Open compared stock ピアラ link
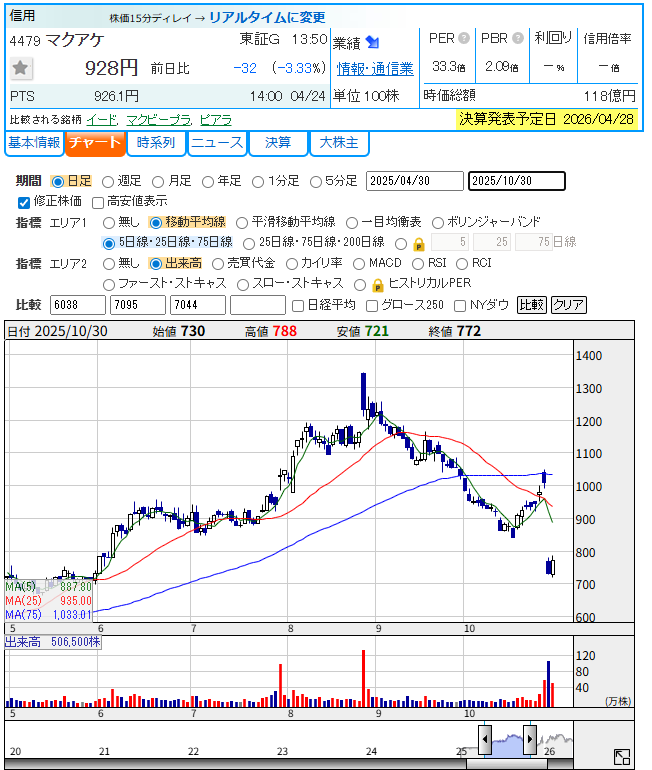This screenshot has height=770, width=652. 216,120
